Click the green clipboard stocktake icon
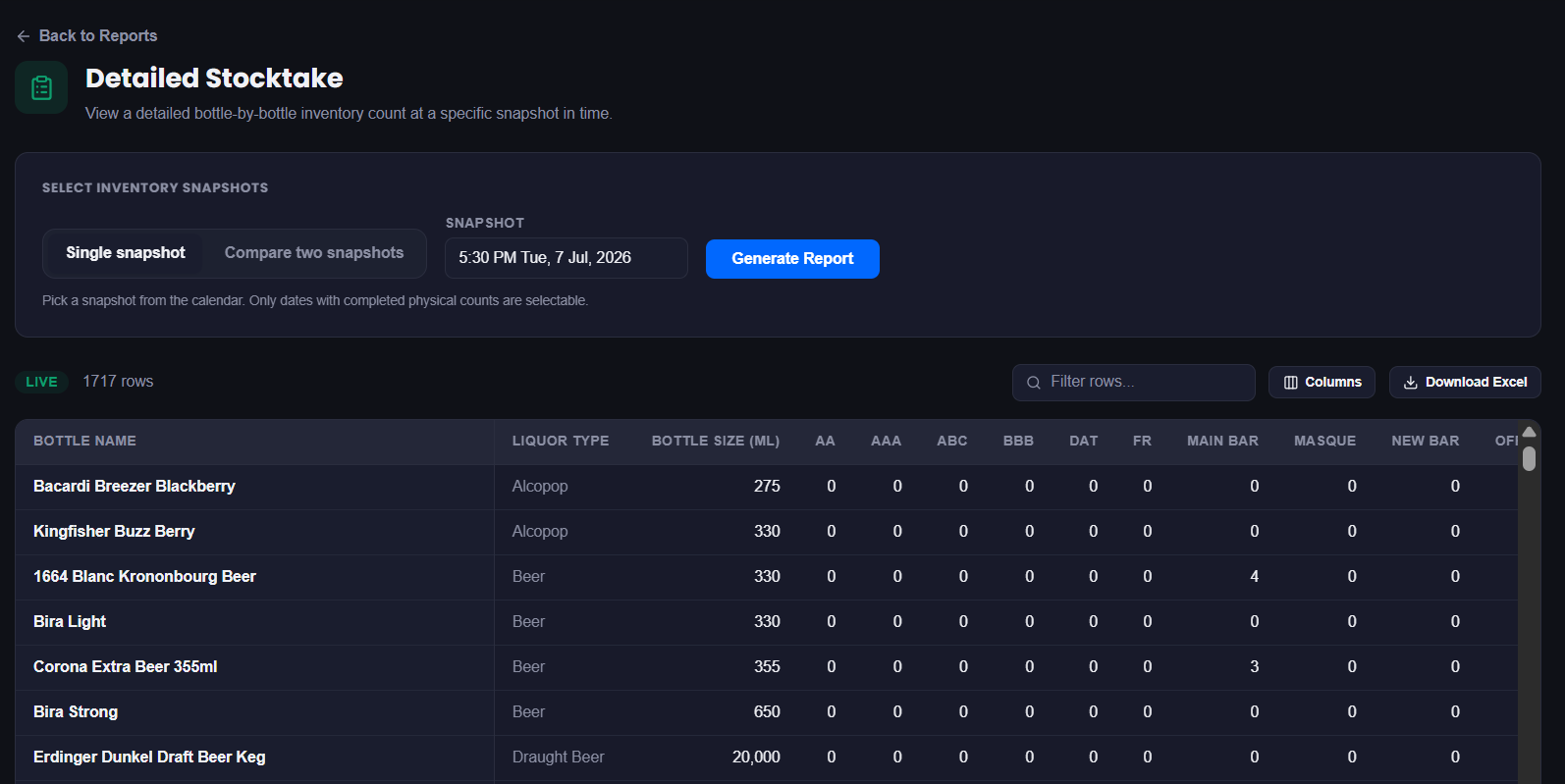1565x784 pixels. (x=41, y=87)
